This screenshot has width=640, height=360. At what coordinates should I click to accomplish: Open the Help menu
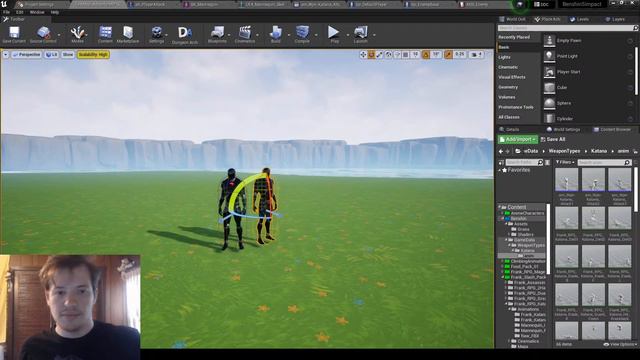click(55, 12)
